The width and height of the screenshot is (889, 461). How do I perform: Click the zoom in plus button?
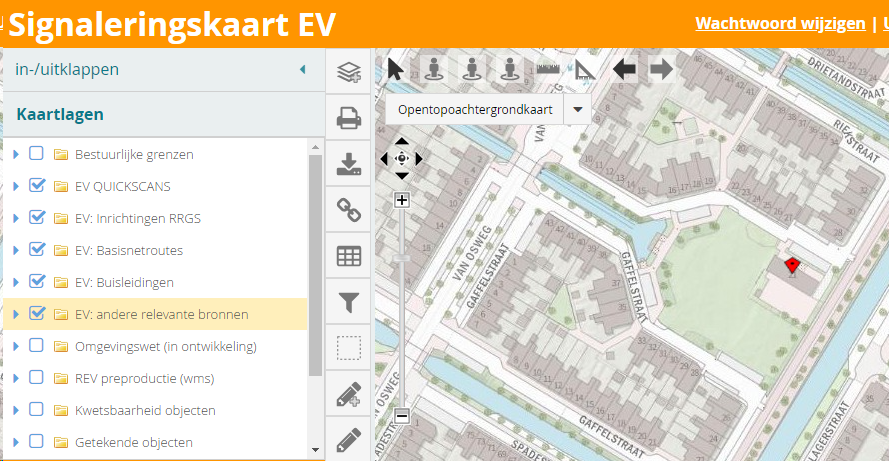pos(402,200)
